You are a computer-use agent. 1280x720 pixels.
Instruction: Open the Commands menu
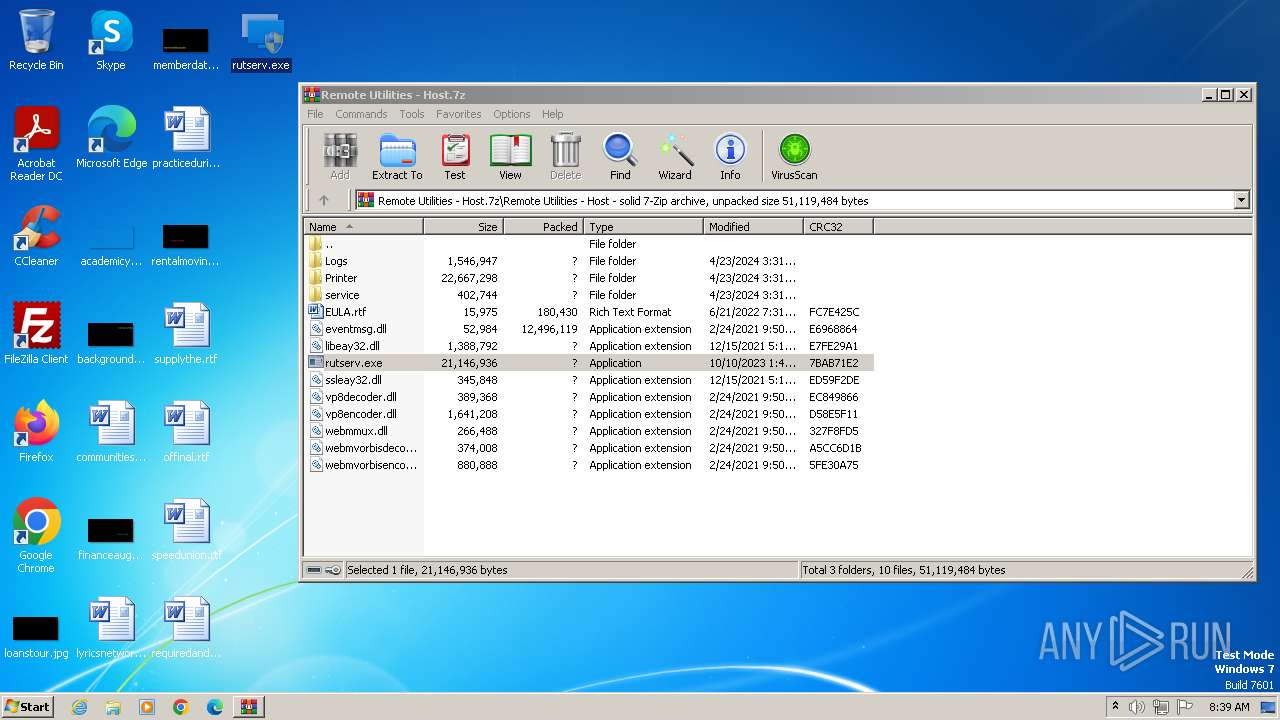[x=361, y=114]
